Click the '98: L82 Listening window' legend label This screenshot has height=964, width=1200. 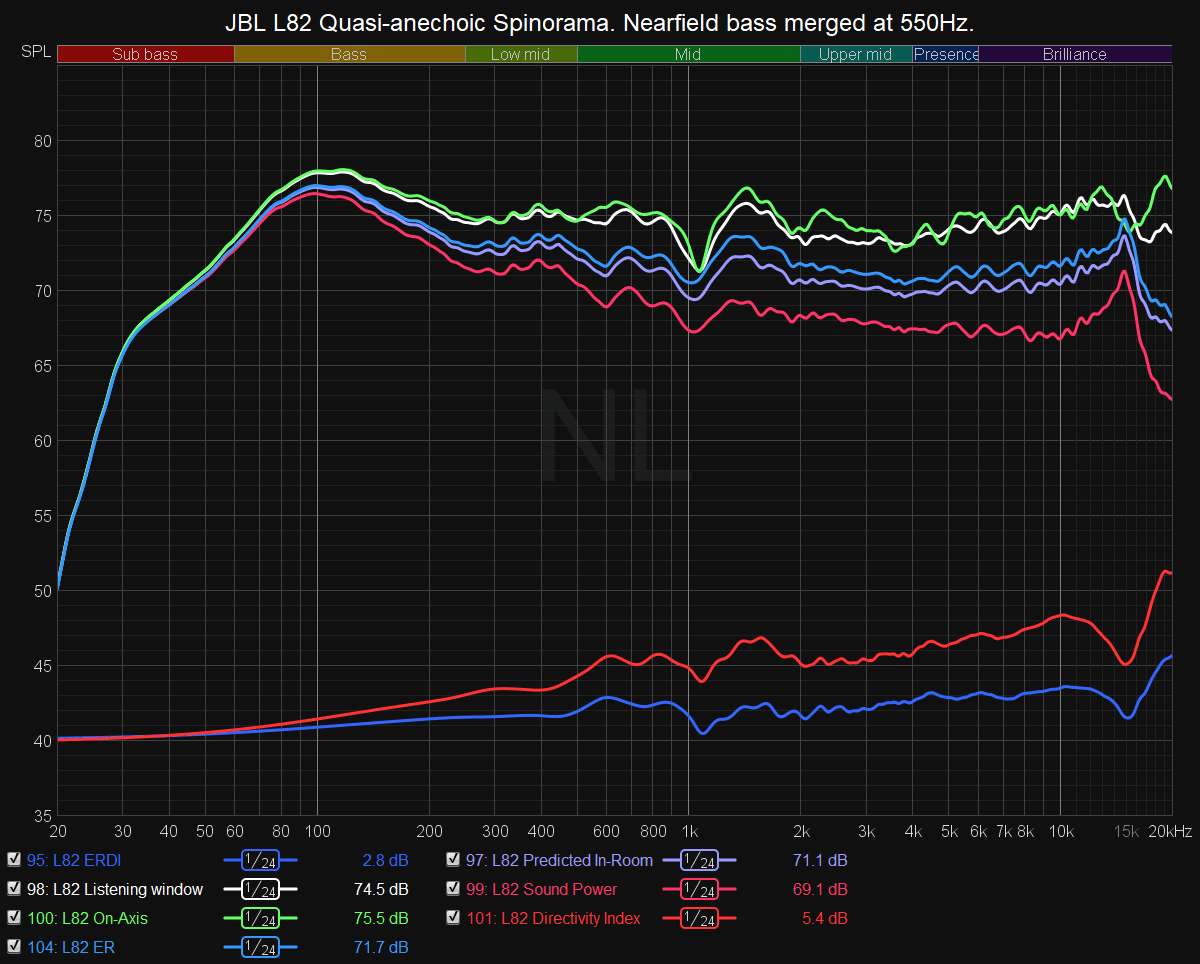115,889
